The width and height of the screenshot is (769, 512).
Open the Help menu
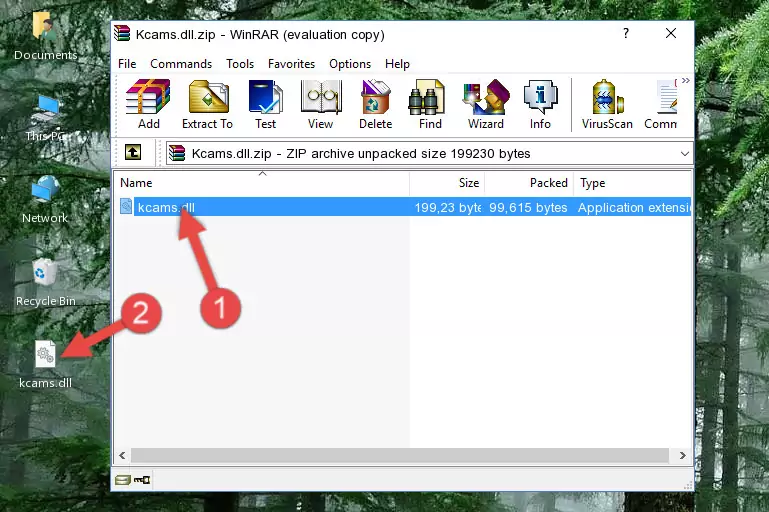[x=397, y=64]
